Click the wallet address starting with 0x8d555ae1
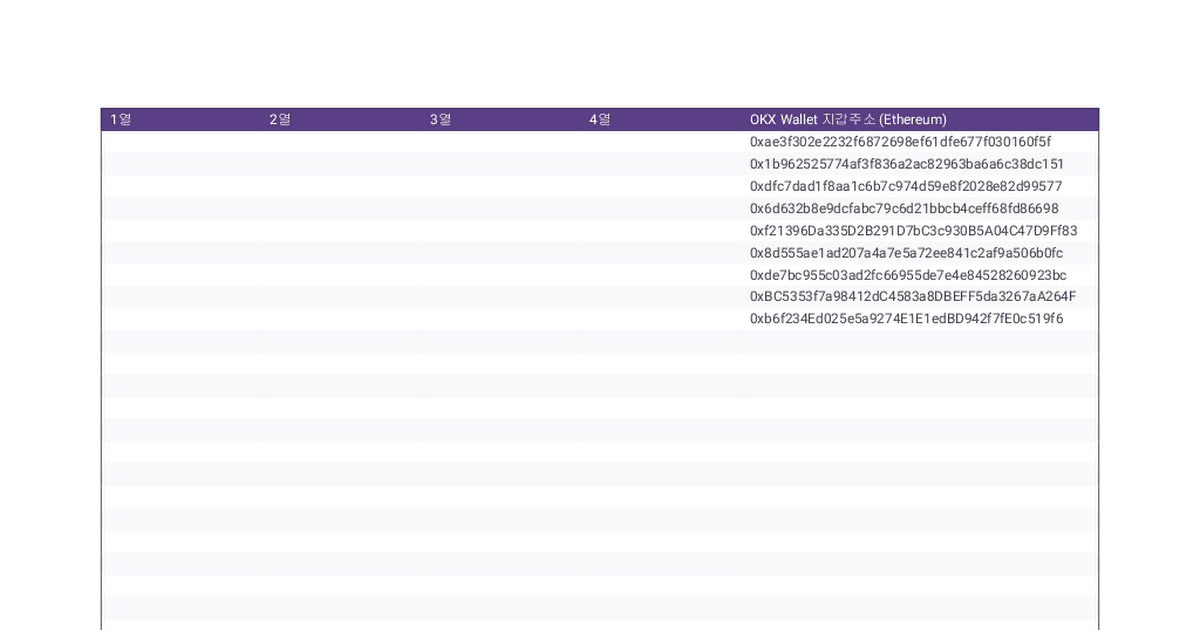The height and width of the screenshot is (630, 1200). (x=906, y=253)
